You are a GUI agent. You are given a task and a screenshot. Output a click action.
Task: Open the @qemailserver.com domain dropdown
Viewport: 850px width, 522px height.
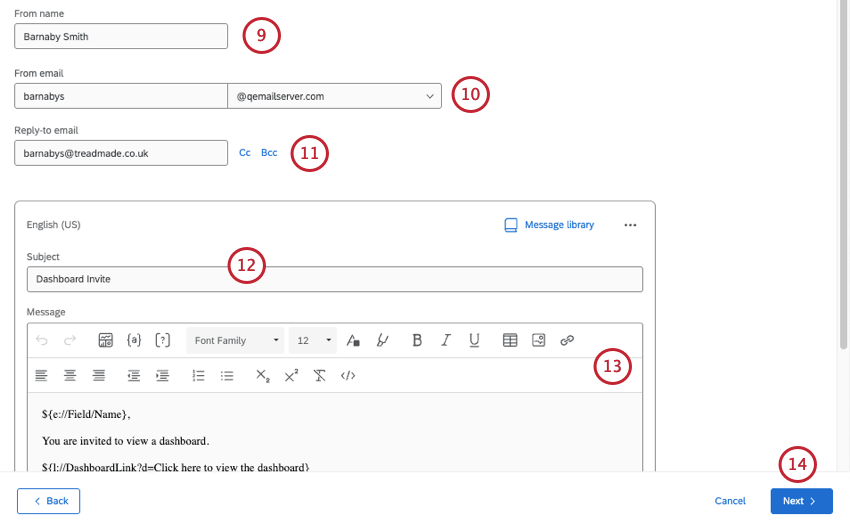334,96
